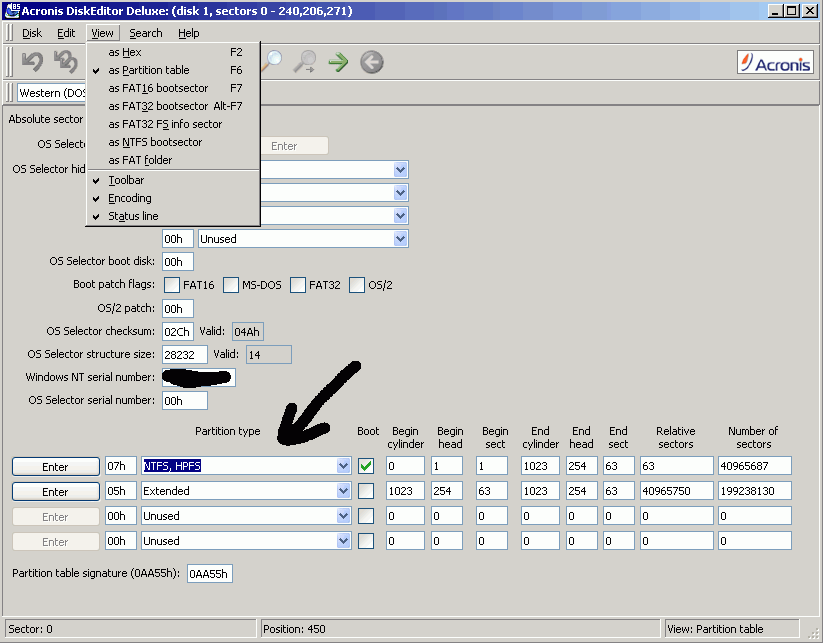Click Enter button for the NTFS, HPFS partition
823x643 pixels.
(x=55, y=467)
